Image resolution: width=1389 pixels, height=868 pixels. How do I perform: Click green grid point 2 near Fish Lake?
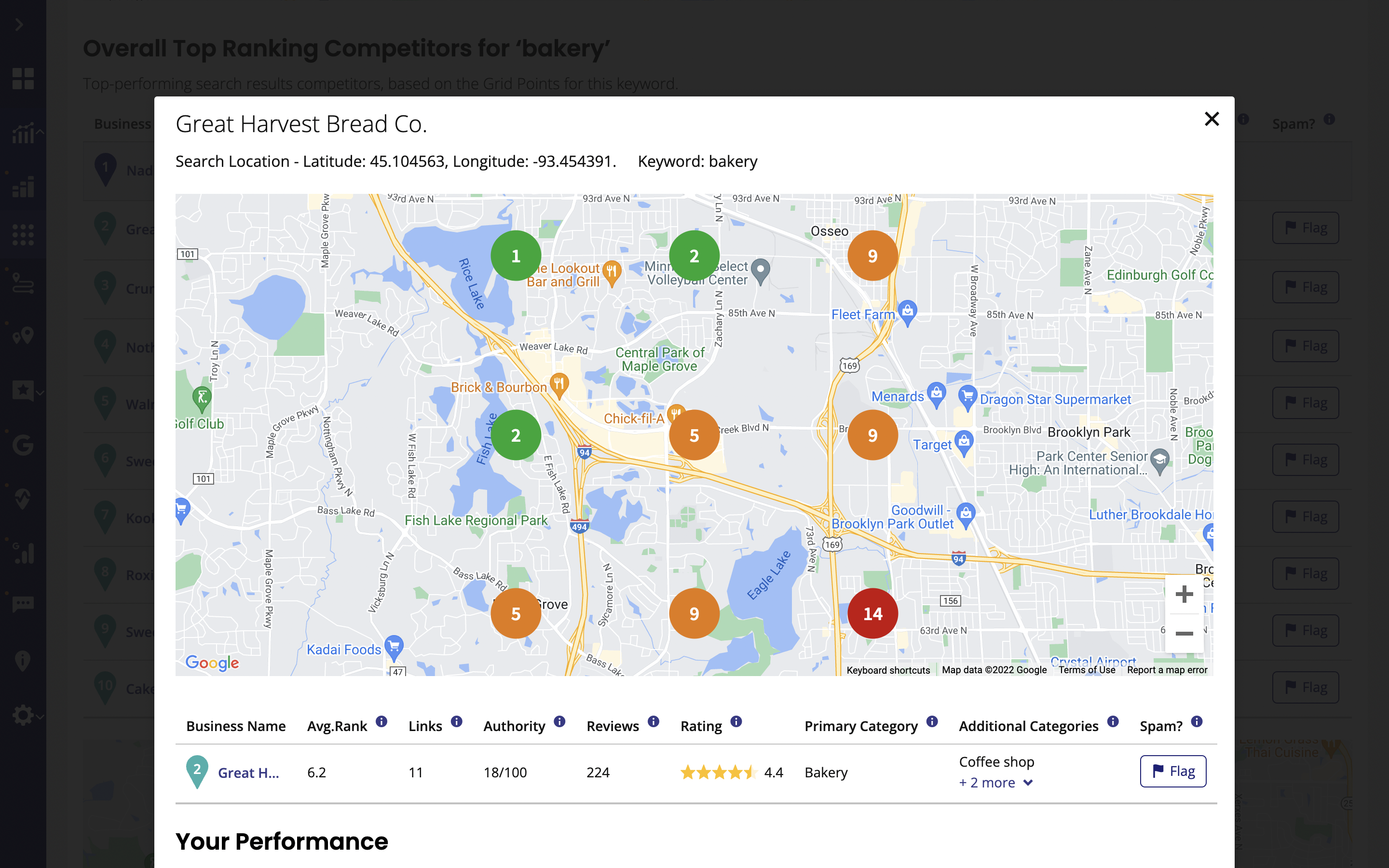click(x=516, y=435)
